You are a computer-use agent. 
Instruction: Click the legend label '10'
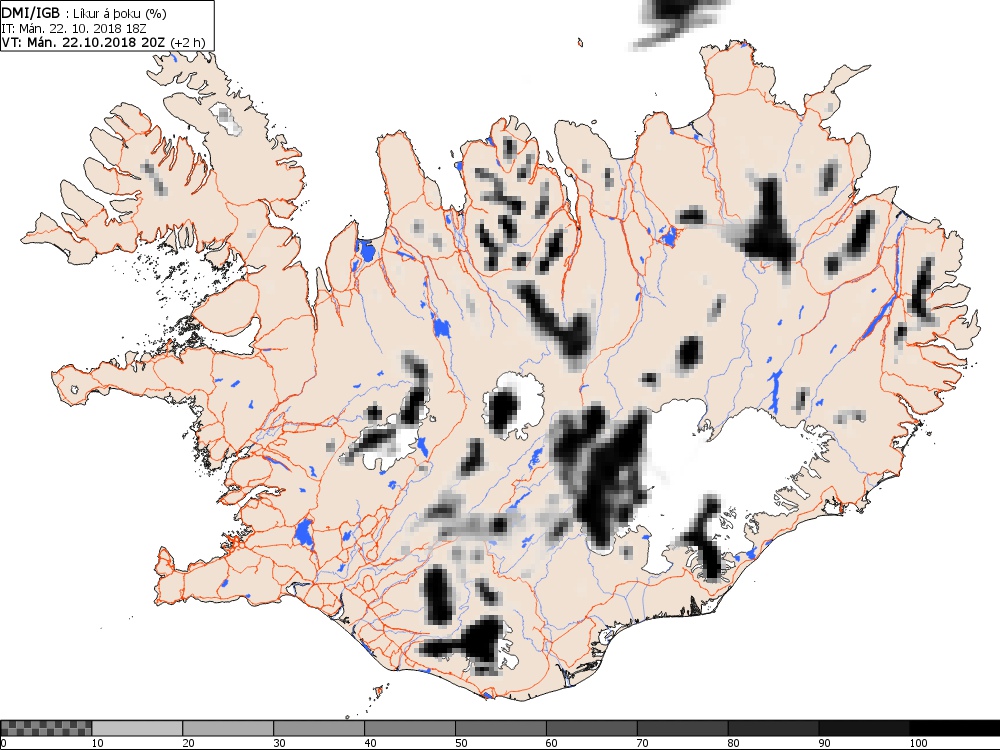(x=98, y=743)
